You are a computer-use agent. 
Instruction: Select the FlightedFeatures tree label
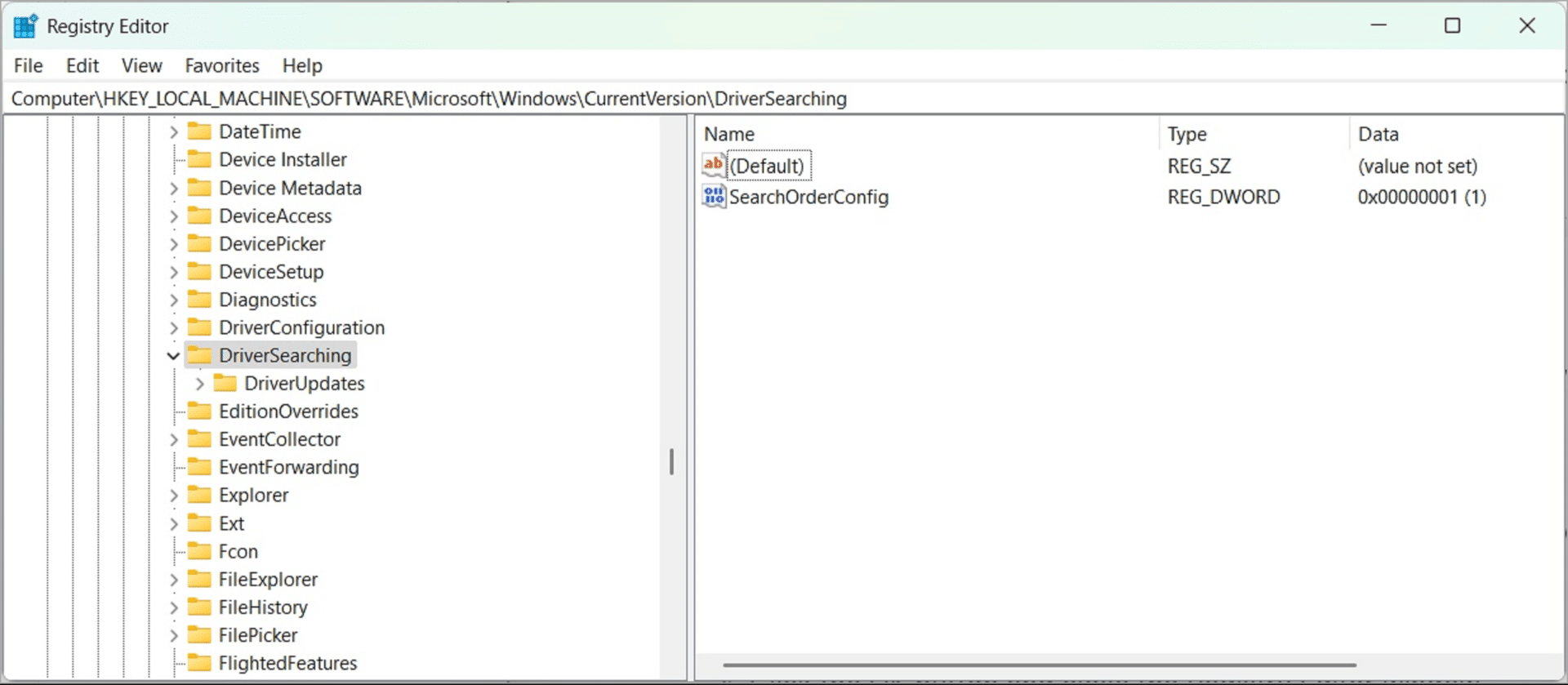[x=287, y=662]
